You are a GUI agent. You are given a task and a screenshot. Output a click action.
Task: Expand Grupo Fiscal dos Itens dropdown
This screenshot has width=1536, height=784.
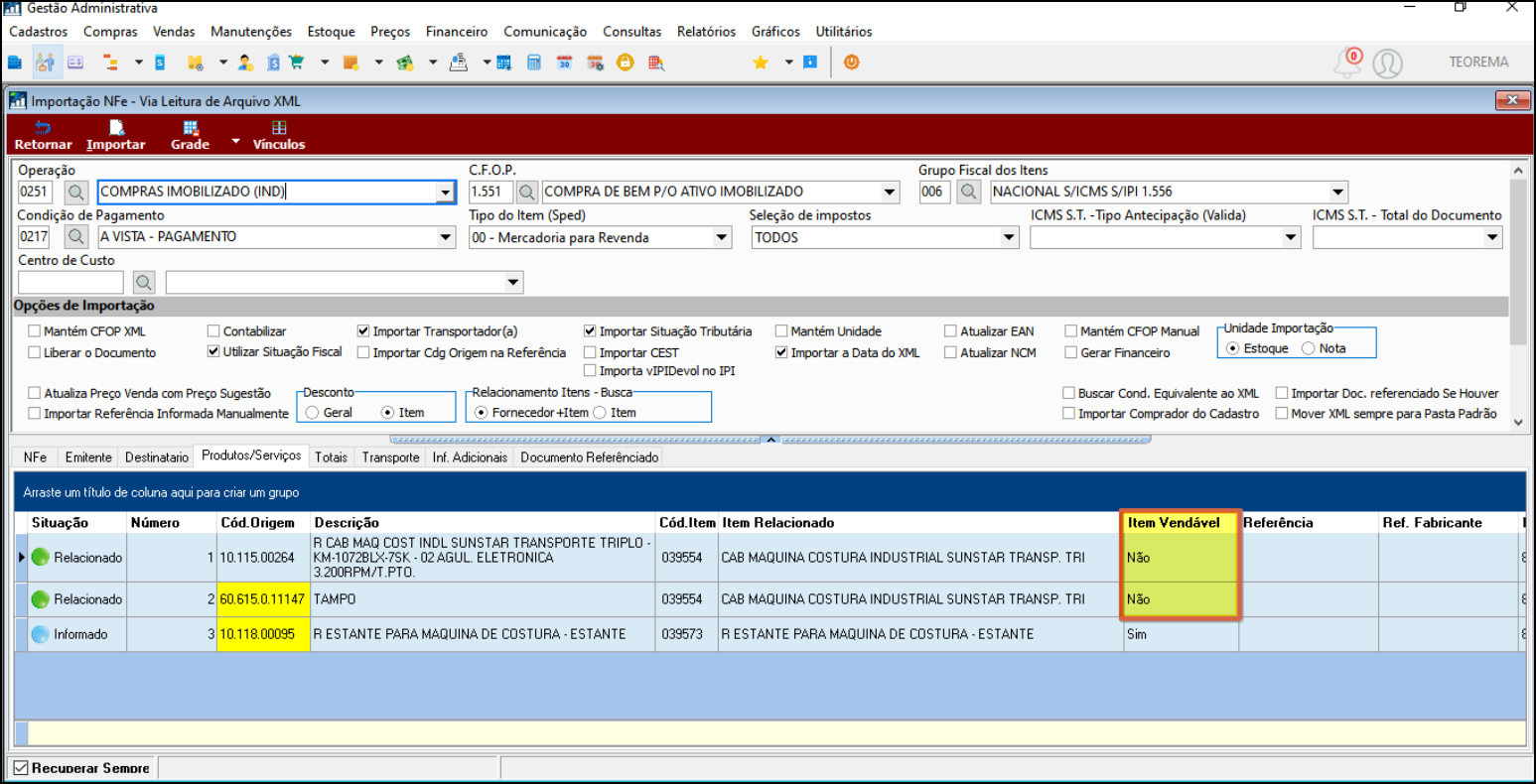(1337, 193)
